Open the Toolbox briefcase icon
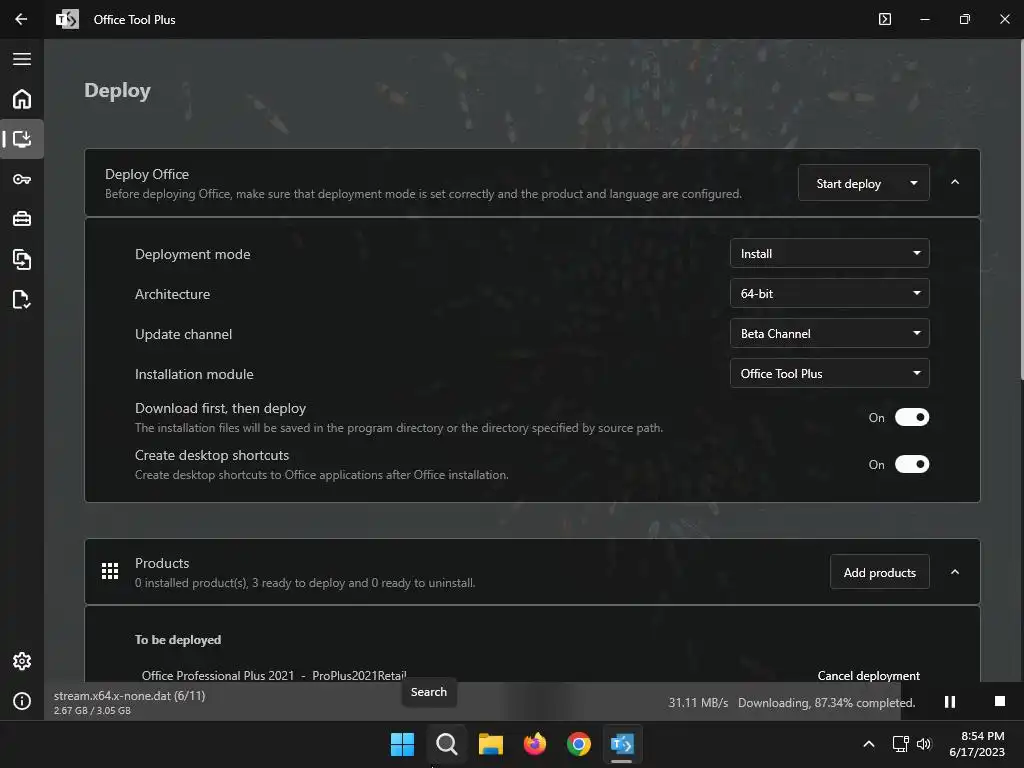Image resolution: width=1024 pixels, height=768 pixels. click(x=22, y=219)
